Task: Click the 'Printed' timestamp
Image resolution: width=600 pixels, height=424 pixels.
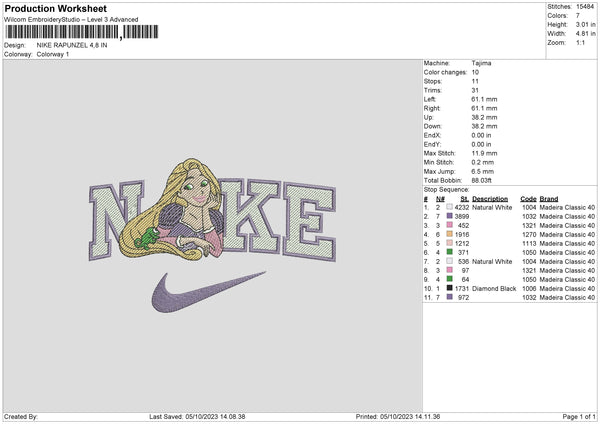Action: [398, 417]
